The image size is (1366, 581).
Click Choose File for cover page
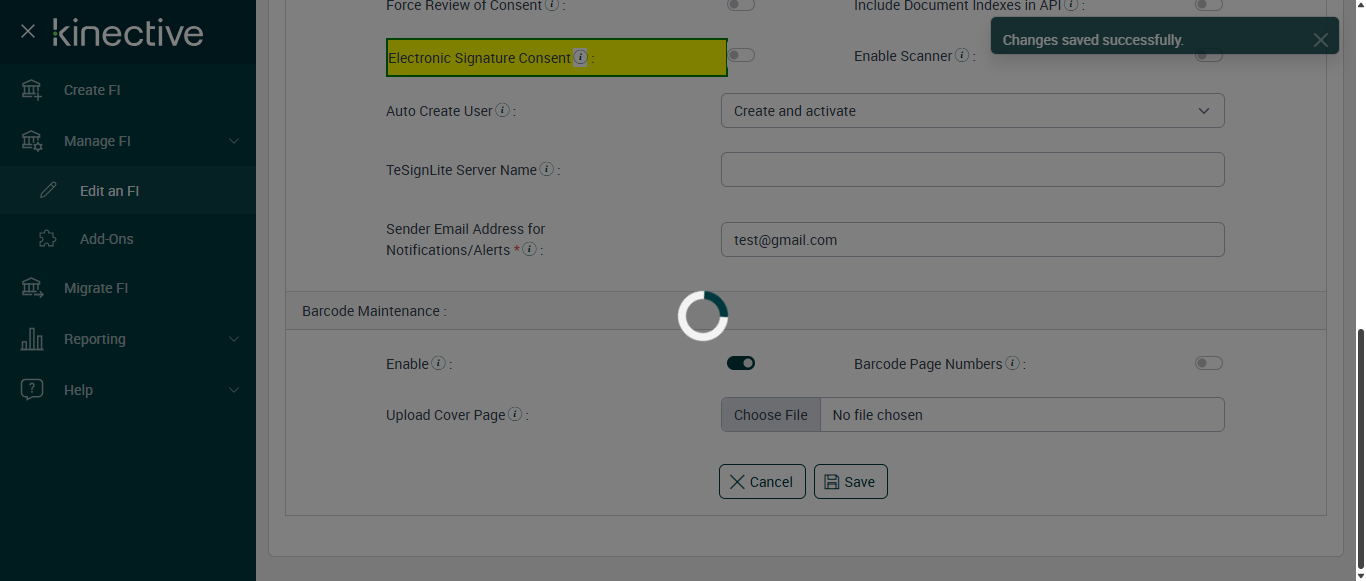click(771, 415)
